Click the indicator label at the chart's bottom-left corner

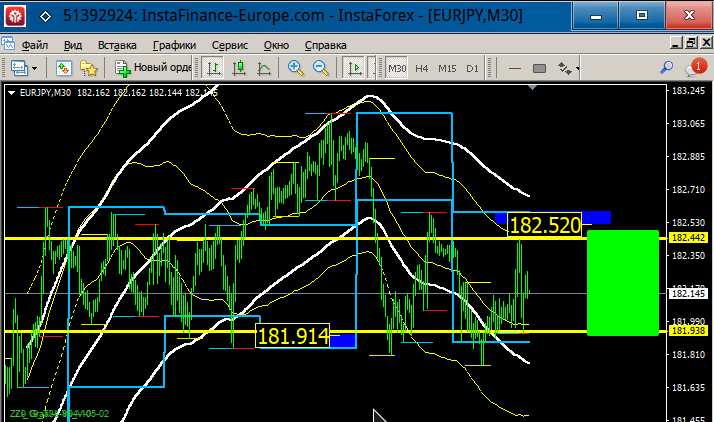click(59, 413)
